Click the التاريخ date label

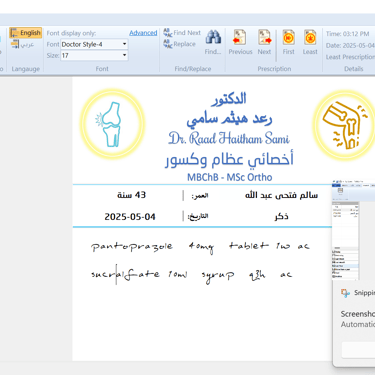point(198,217)
